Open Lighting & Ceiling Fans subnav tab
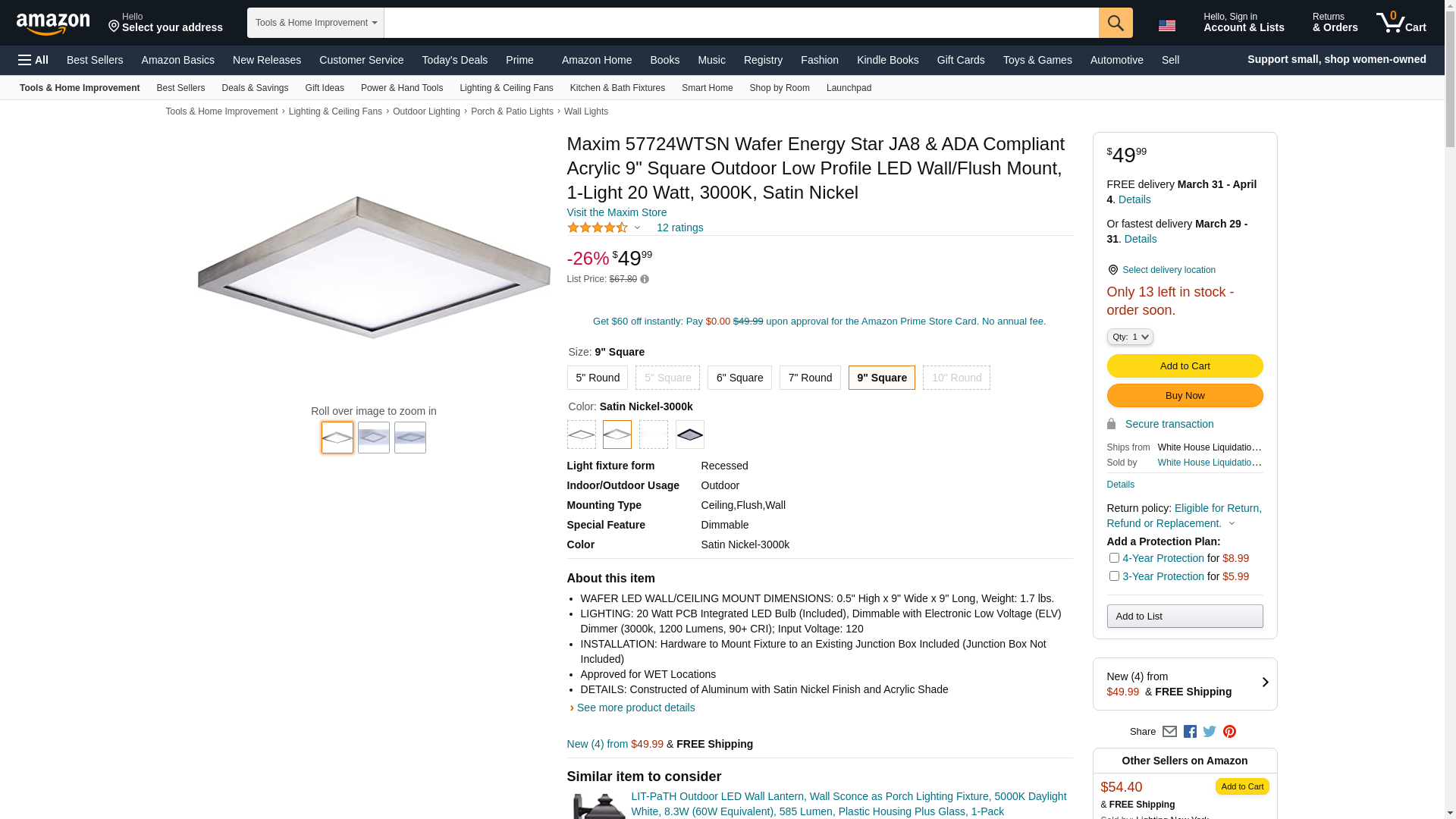The height and width of the screenshot is (819, 1456). pos(506,88)
